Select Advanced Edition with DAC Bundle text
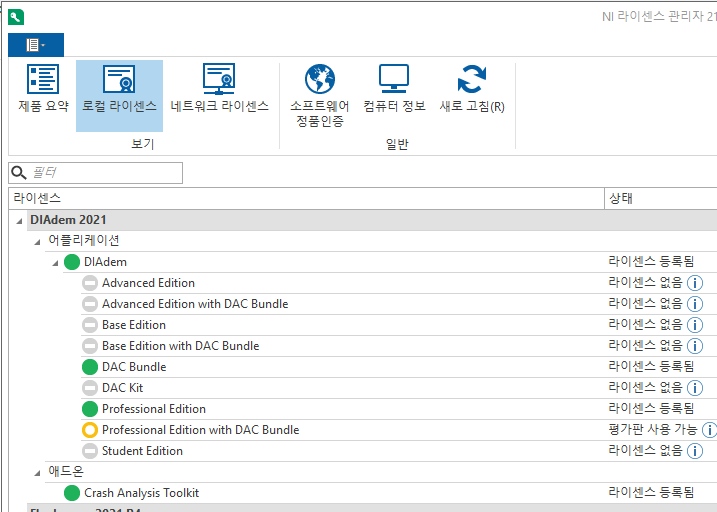 coord(195,304)
